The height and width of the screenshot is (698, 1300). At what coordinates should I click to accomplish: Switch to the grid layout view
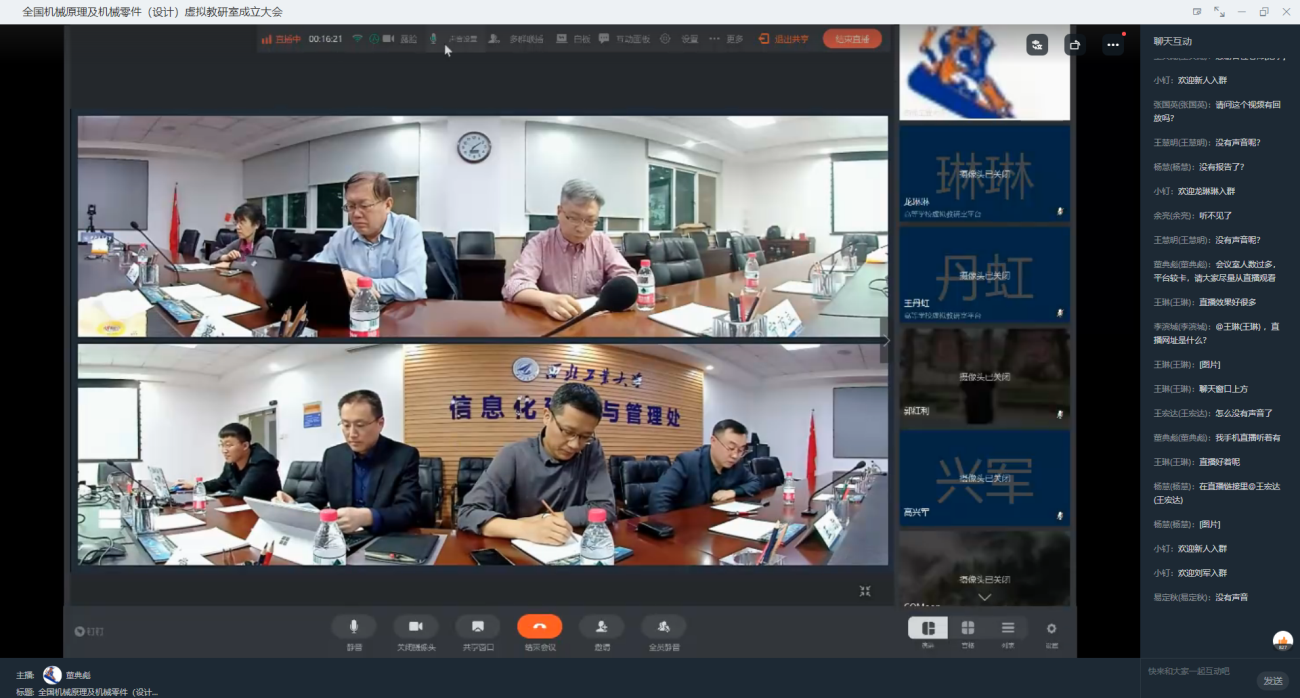click(x=967, y=628)
